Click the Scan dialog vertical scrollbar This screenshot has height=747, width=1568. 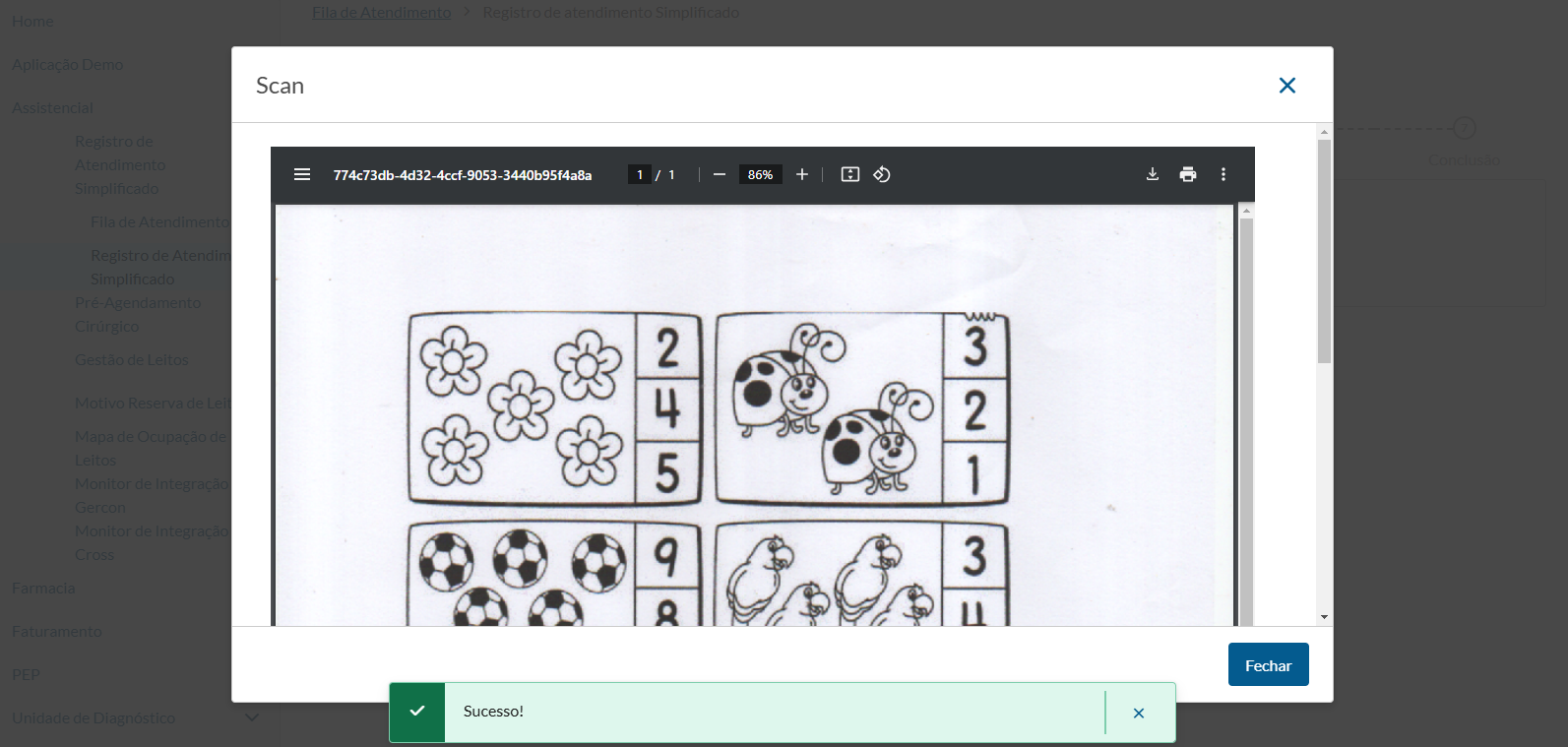[x=1324, y=251]
